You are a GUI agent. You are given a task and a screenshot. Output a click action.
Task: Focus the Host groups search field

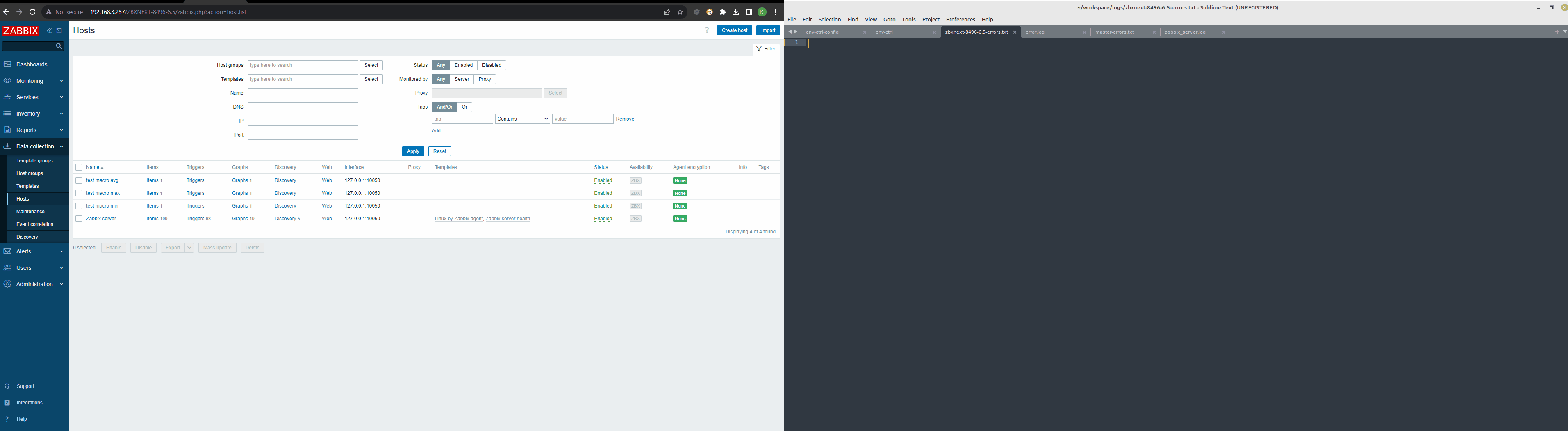click(303, 65)
